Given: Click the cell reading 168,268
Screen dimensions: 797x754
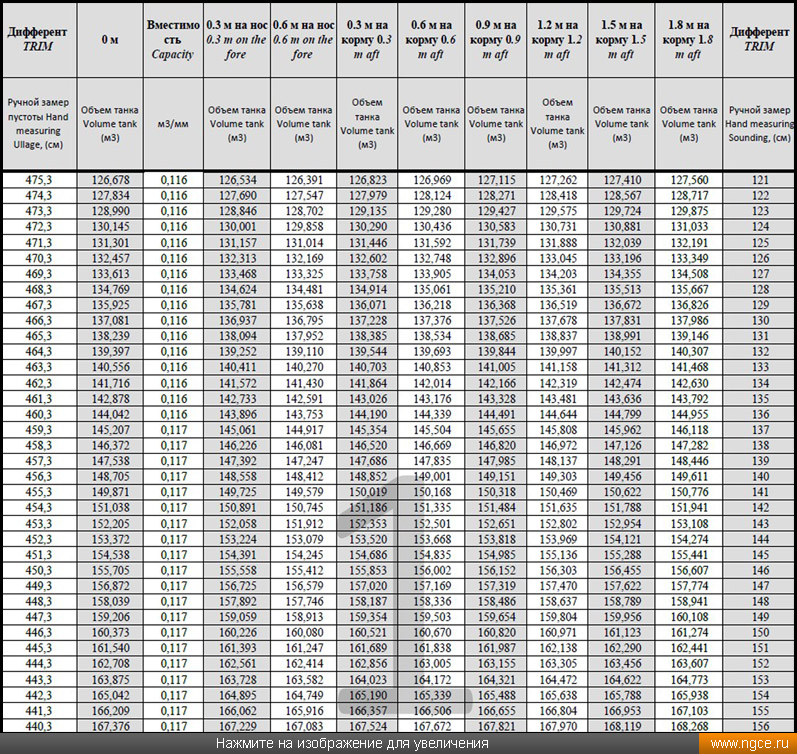Looking at the screenshot, I should (x=689, y=727).
